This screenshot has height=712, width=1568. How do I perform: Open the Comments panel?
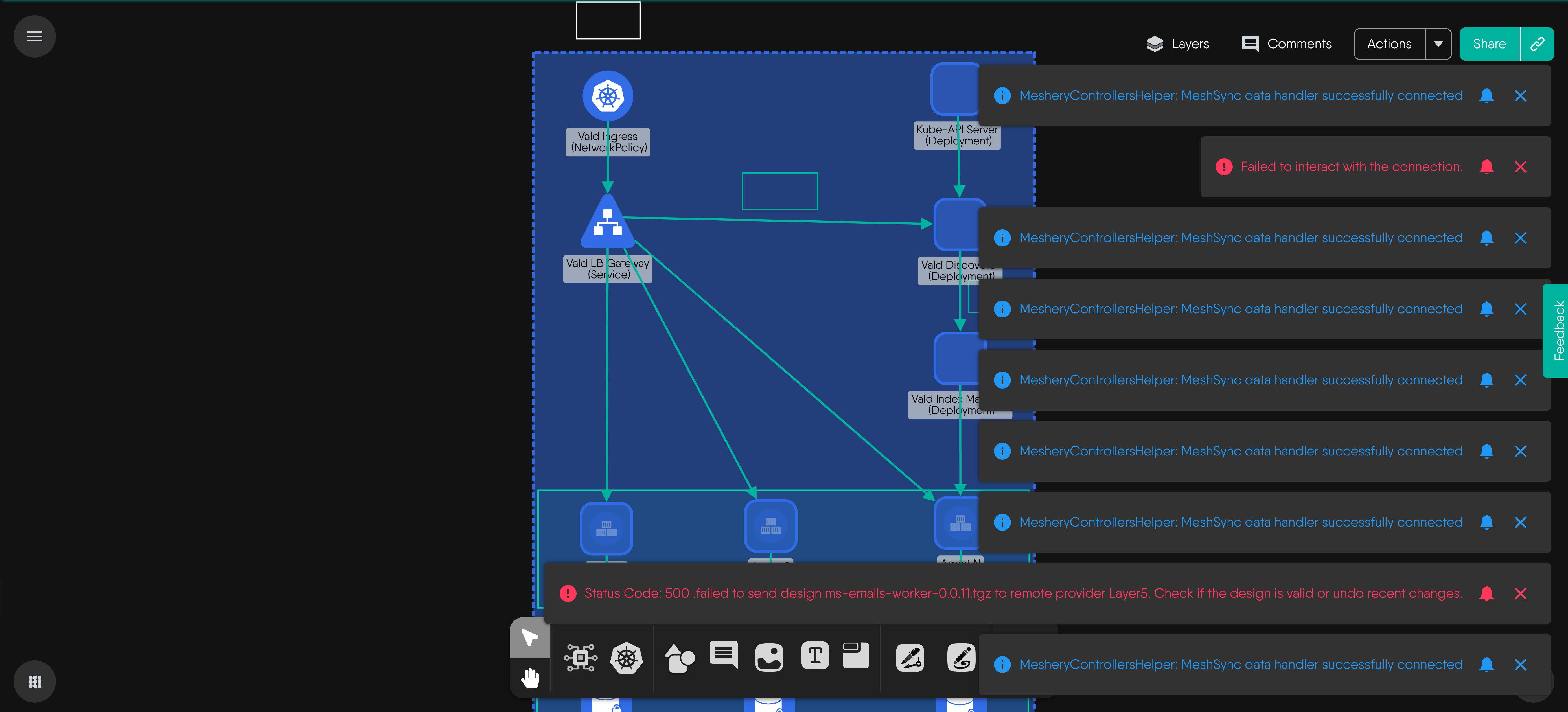[1287, 44]
